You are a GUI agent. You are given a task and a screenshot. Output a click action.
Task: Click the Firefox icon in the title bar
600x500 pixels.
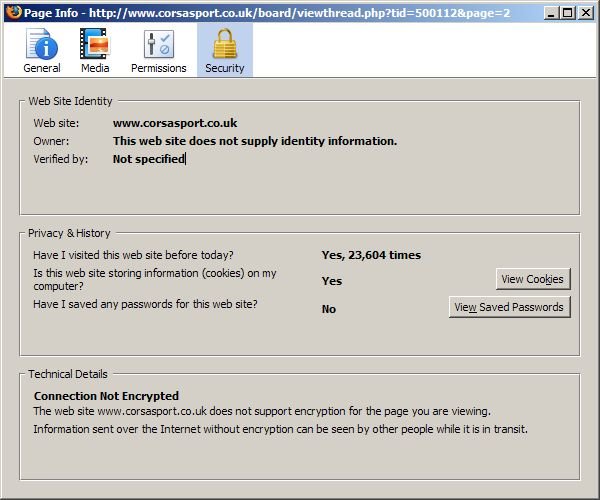click(x=10, y=12)
